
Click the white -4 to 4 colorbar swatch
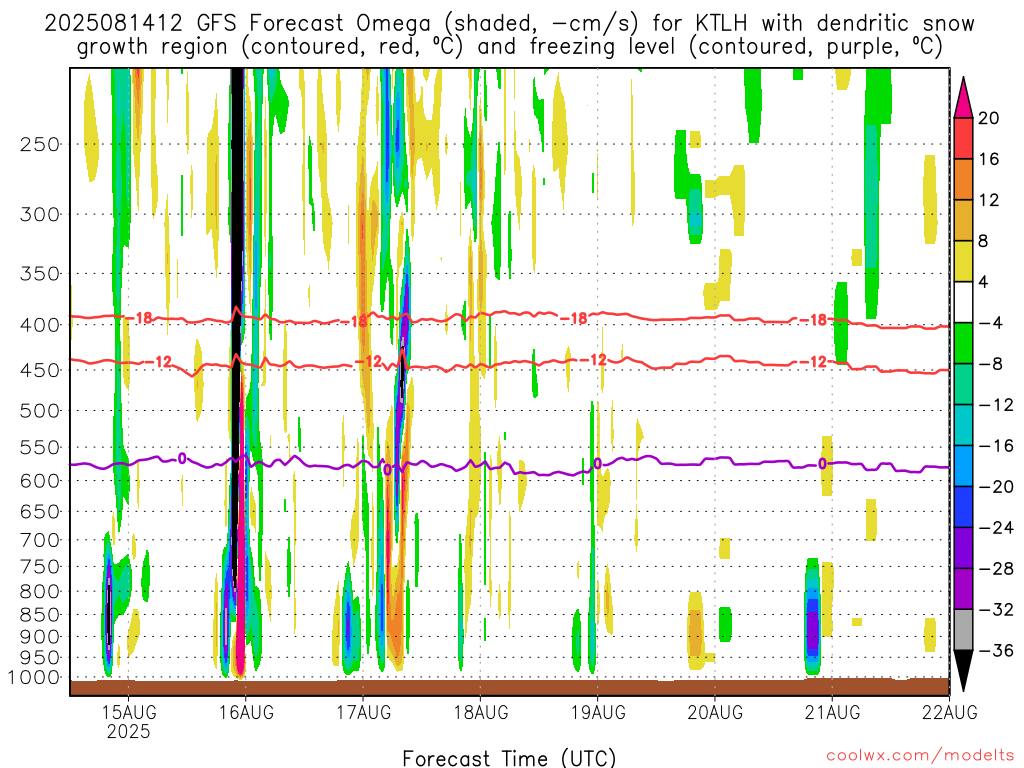963,302
